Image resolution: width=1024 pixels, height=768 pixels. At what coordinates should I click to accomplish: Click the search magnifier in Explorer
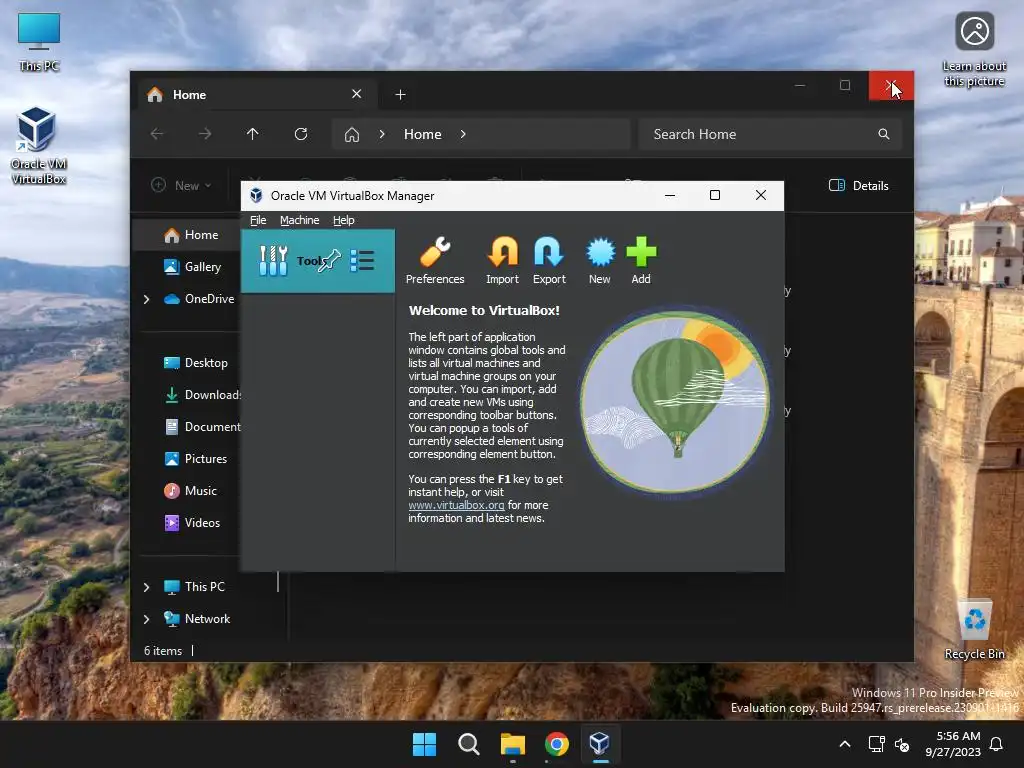(x=884, y=134)
